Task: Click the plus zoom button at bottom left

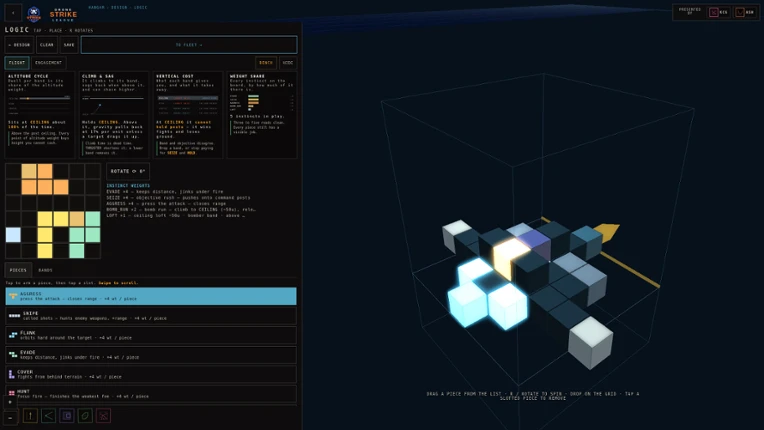Action: click(10, 402)
